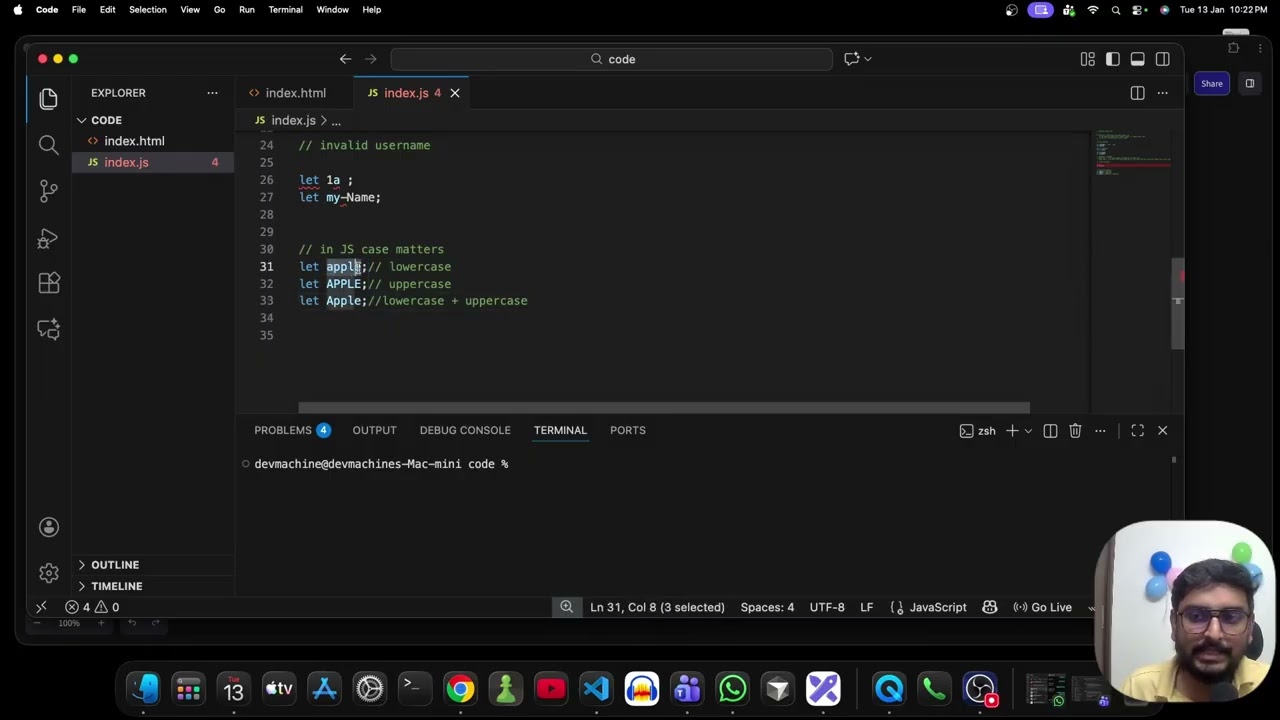Collapse the CODE folder section
Viewport: 1280px width, 720px height.
(x=106, y=120)
